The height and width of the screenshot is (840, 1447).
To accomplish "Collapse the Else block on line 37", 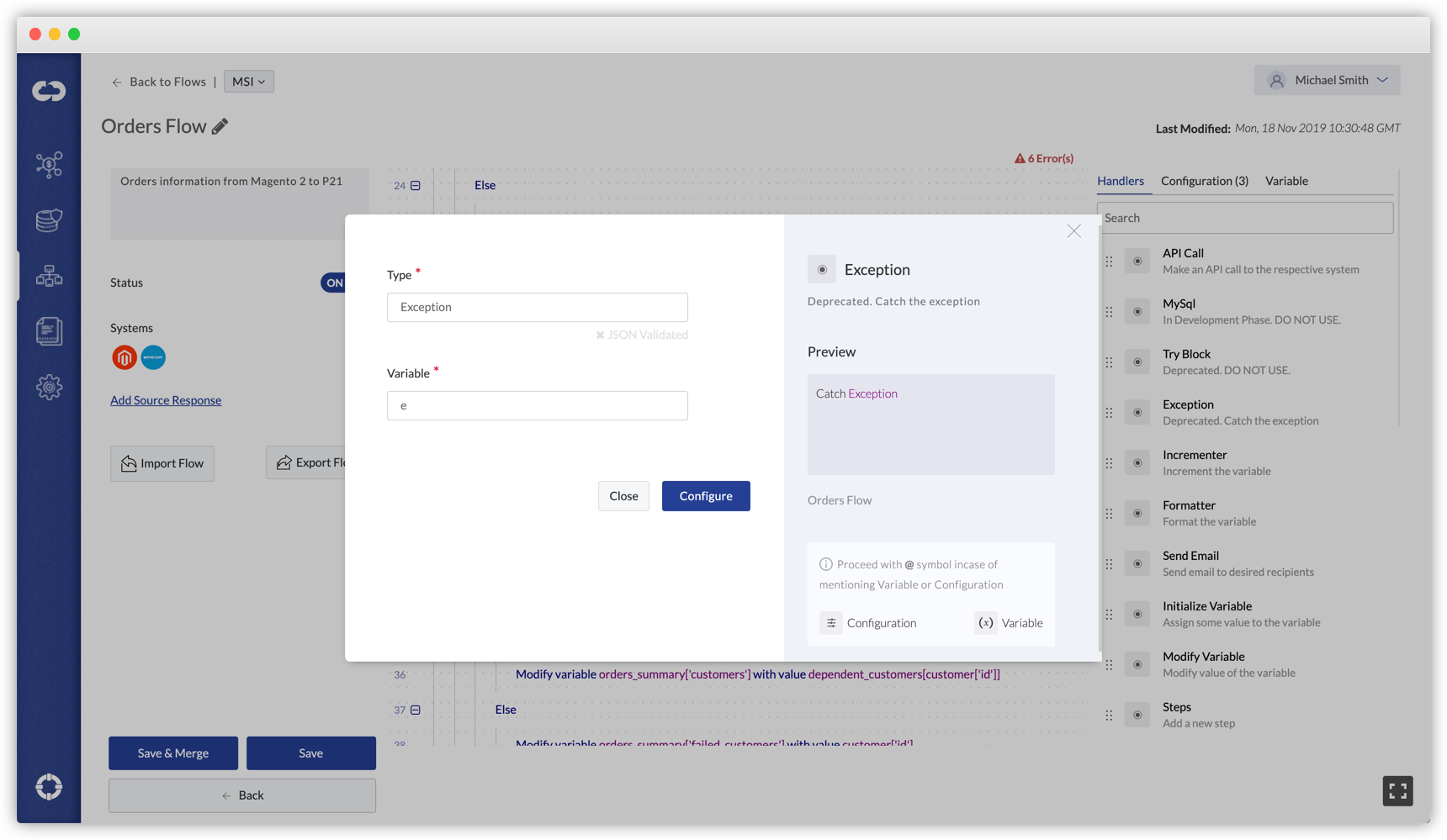I will click(416, 711).
